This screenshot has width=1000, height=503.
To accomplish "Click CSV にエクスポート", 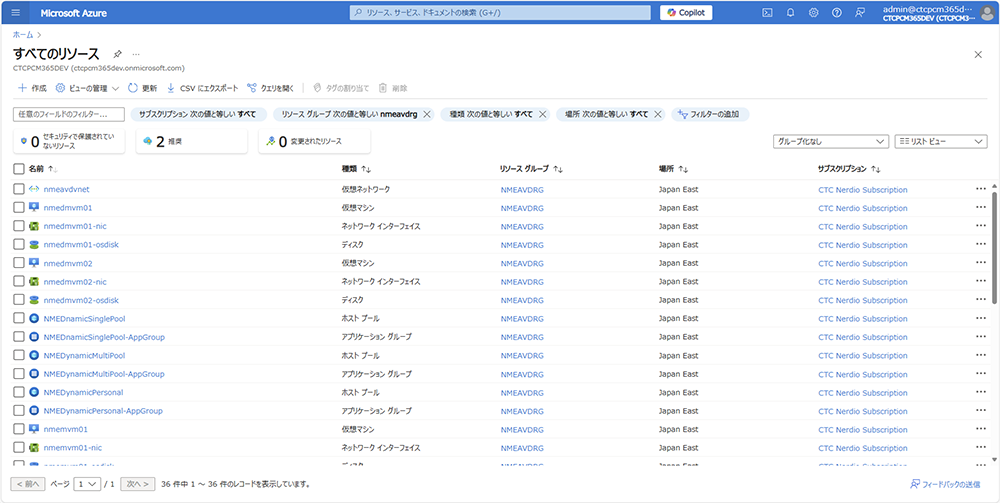I will coord(202,88).
